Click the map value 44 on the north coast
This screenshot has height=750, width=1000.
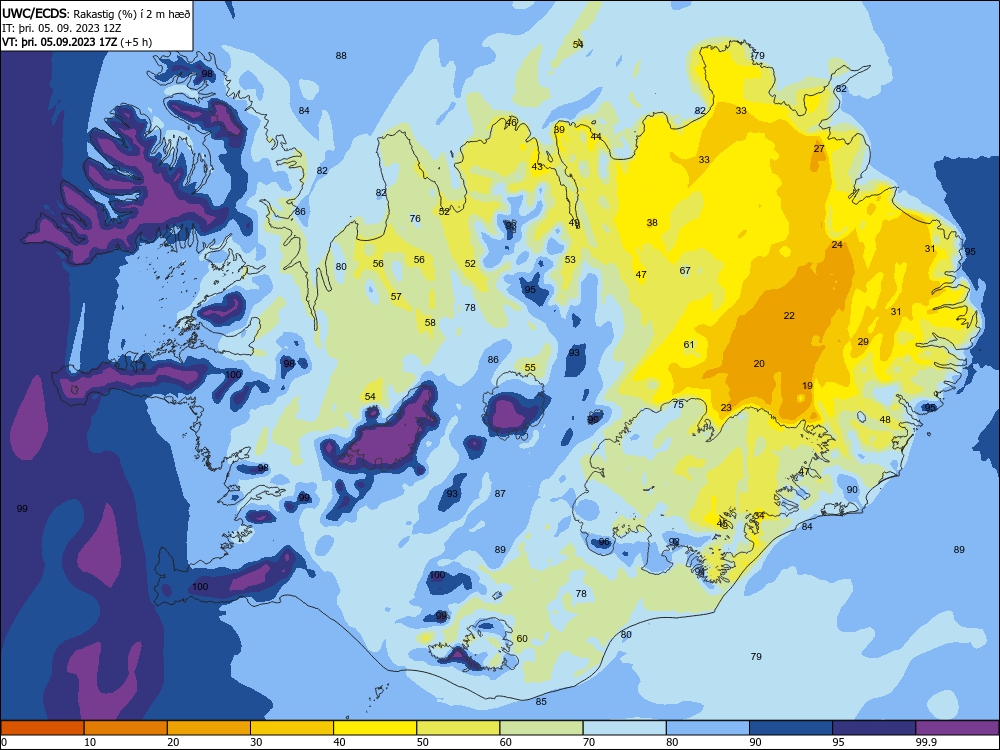[596, 137]
